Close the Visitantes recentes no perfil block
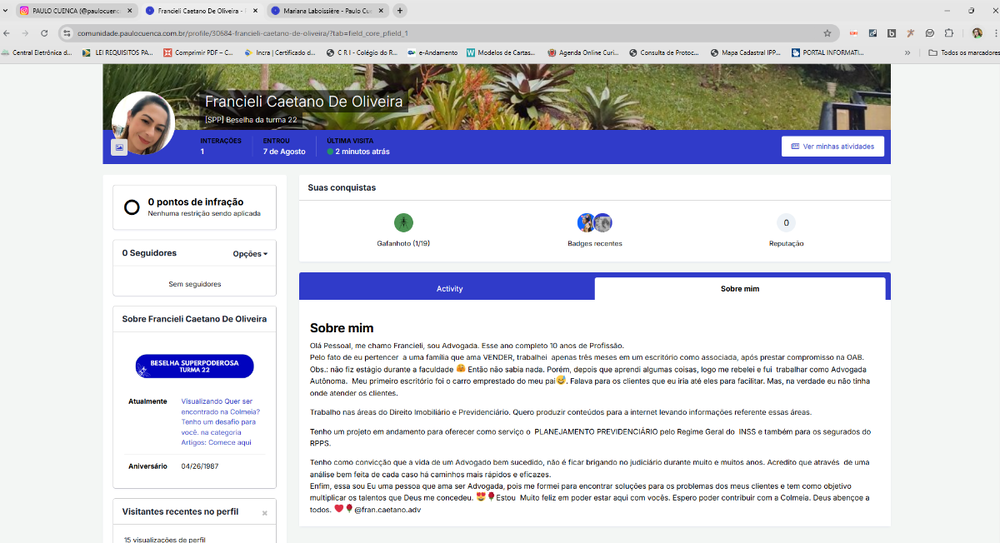This screenshot has width=1000, height=543. [265, 513]
